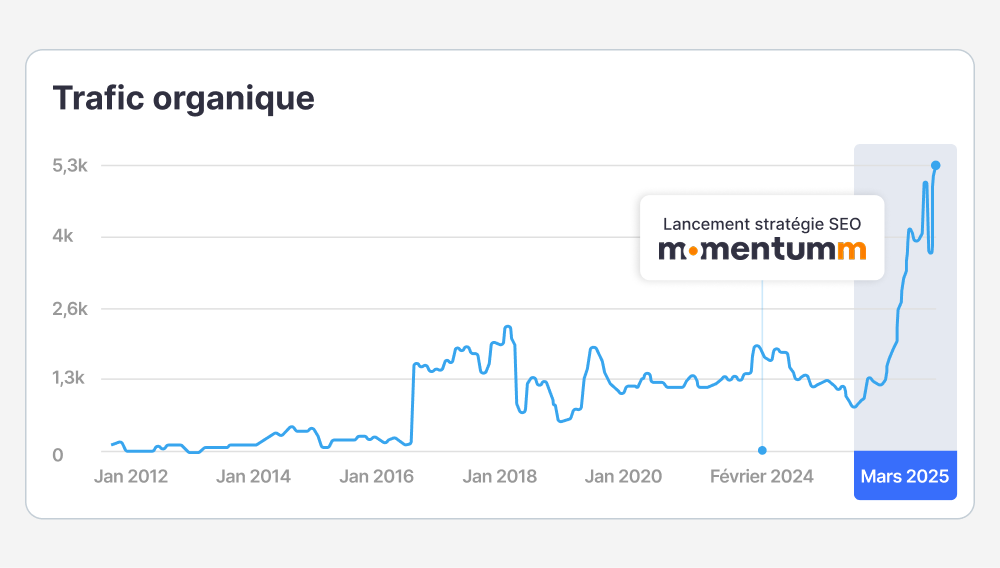Select the "Mars 2025" blue date label
1000x568 pixels.
point(905,476)
